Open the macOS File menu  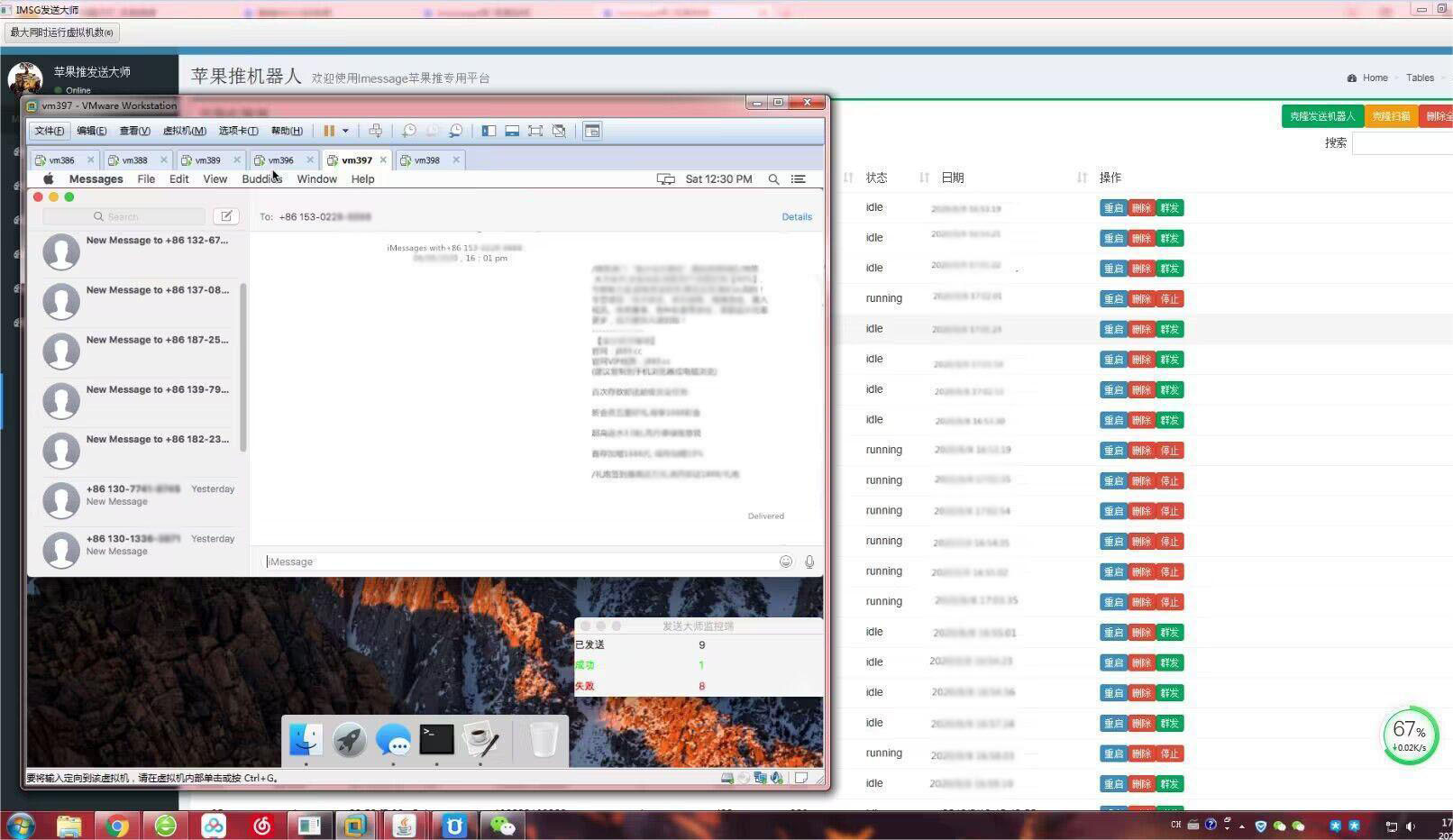pos(146,179)
